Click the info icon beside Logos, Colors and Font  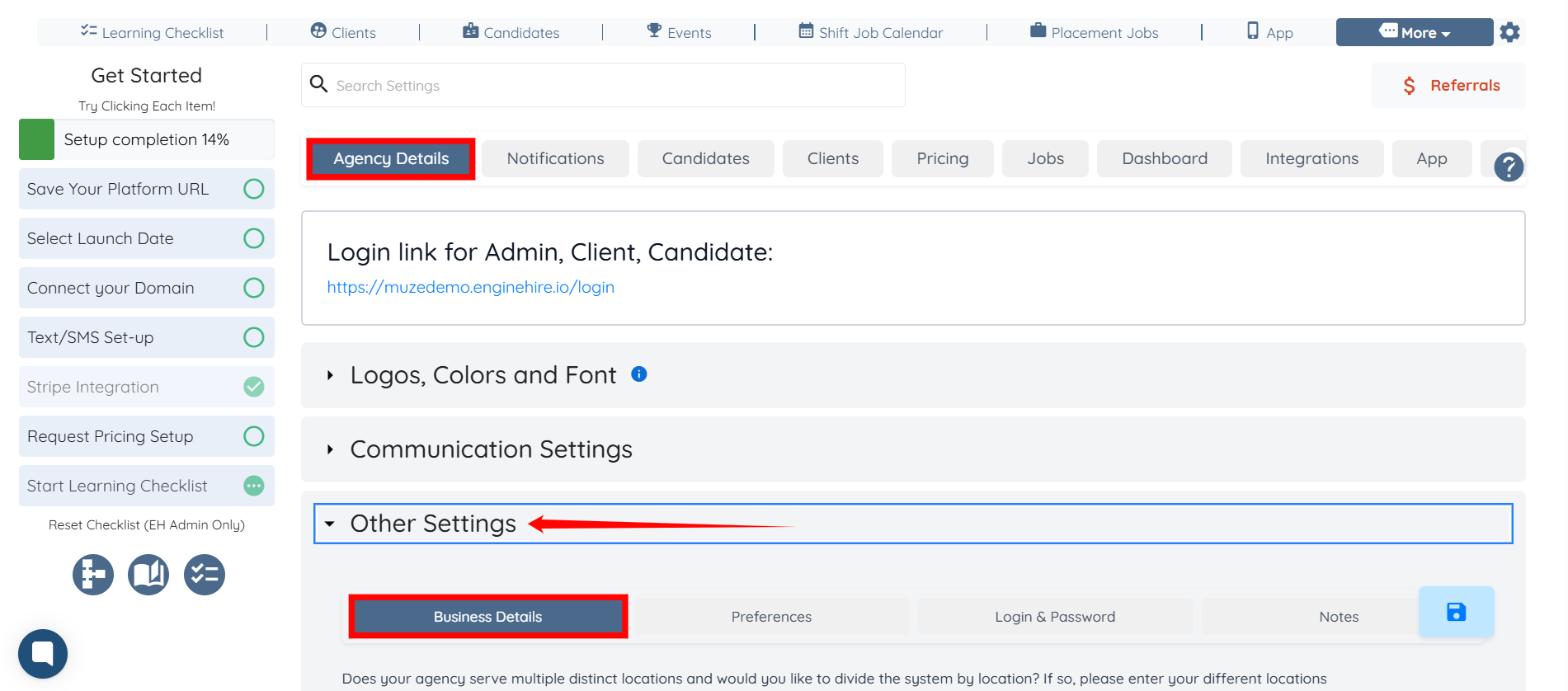tap(639, 374)
